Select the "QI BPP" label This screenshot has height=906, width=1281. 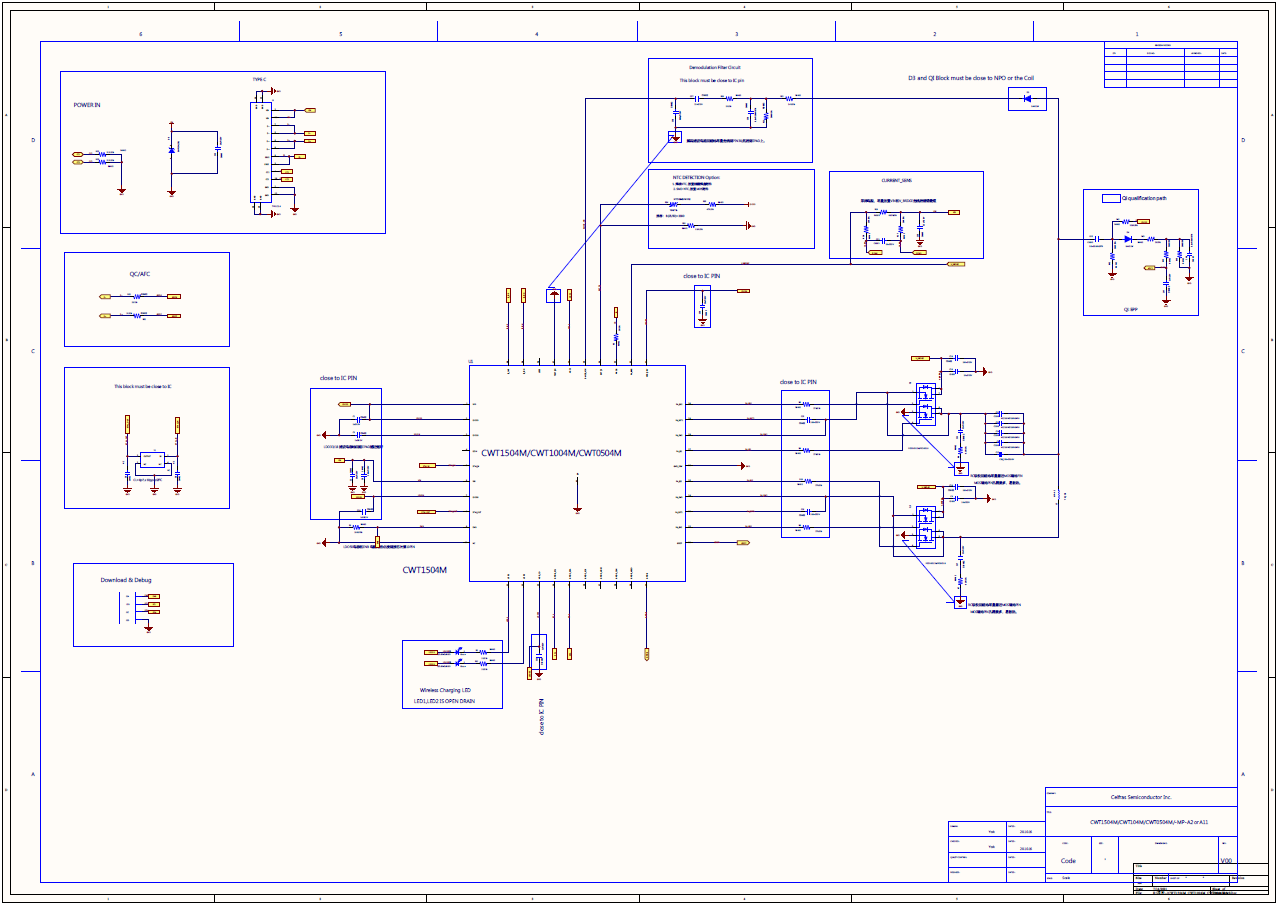[1131, 310]
